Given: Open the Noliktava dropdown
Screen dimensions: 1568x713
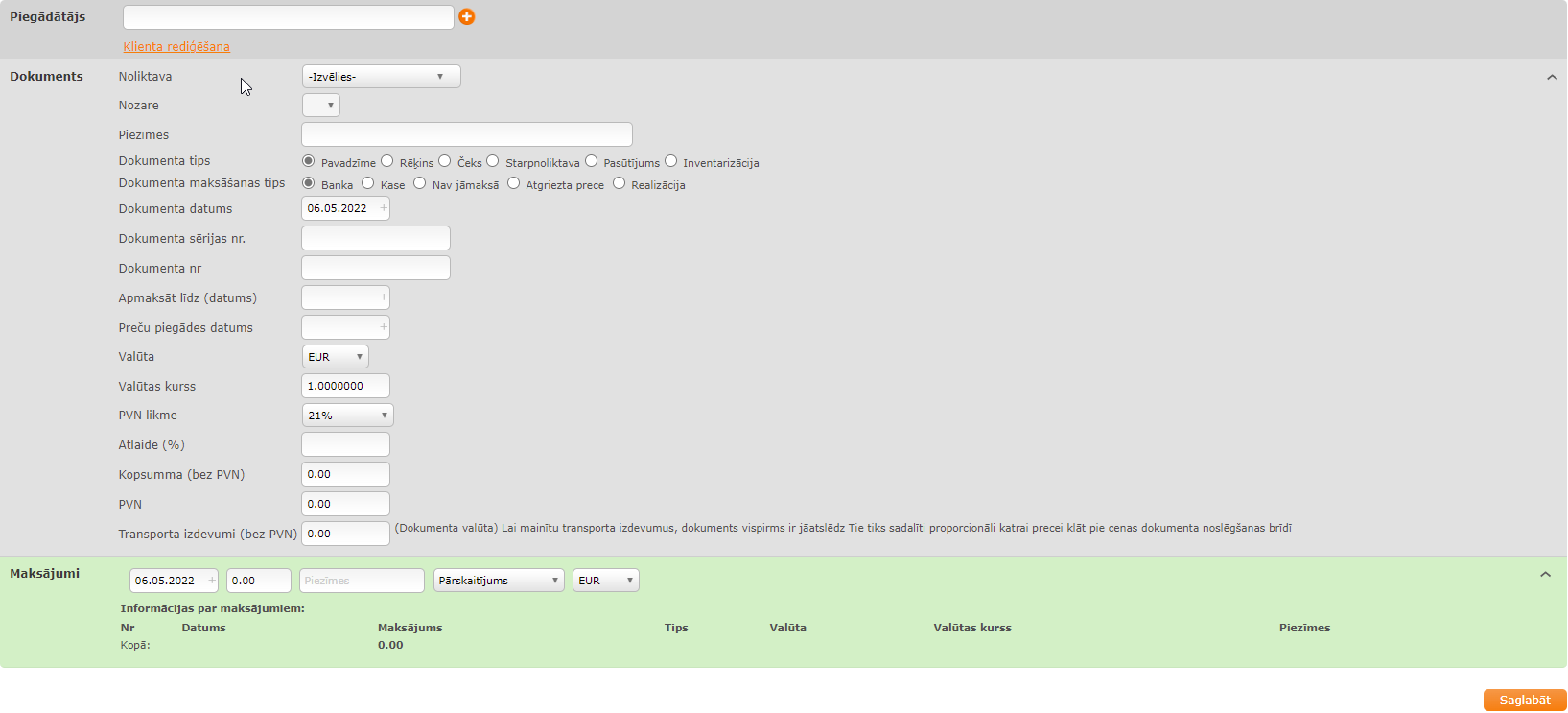Looking at the screenshot, I should [x=381, y=77].
